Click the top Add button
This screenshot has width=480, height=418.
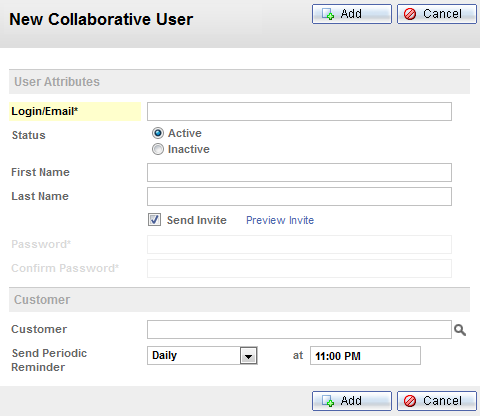pyautogui.click(x=352, y=14)
